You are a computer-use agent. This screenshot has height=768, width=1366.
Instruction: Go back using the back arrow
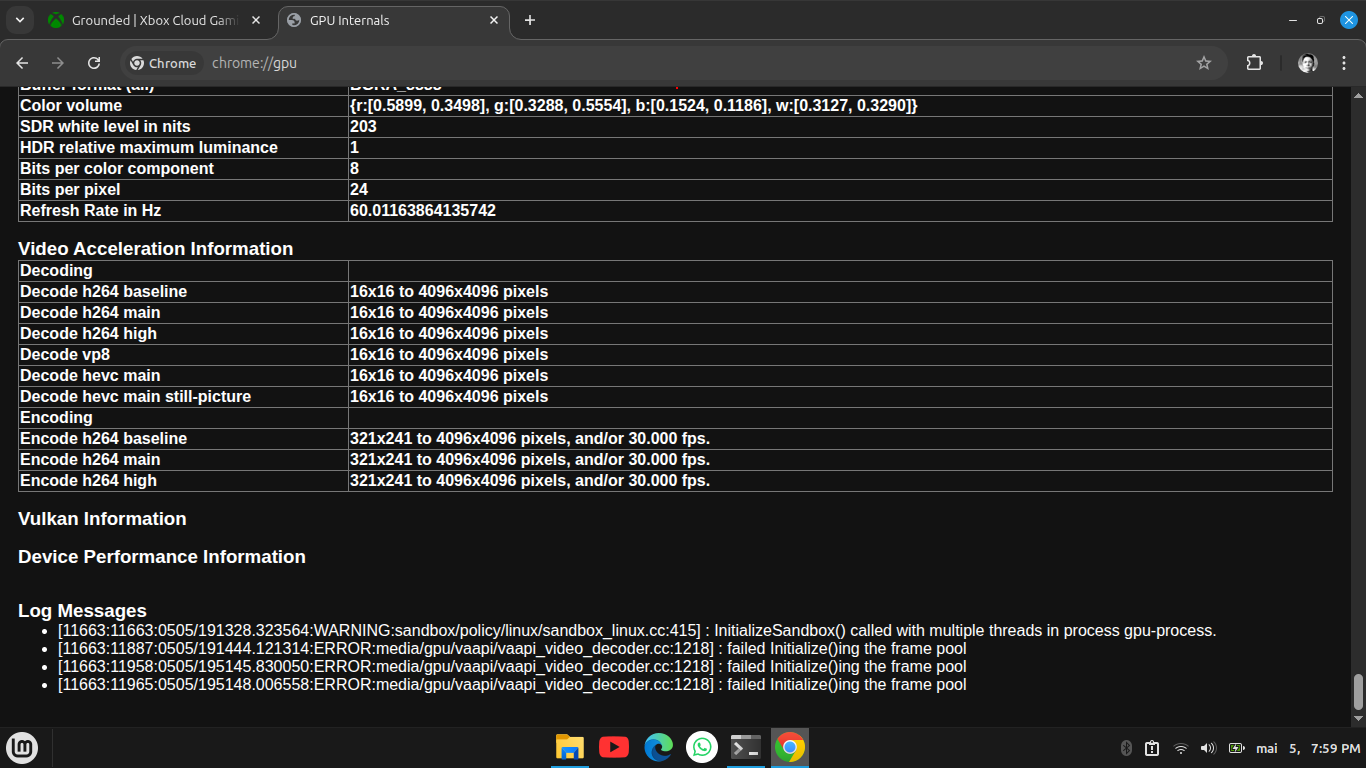coord(22,63)
